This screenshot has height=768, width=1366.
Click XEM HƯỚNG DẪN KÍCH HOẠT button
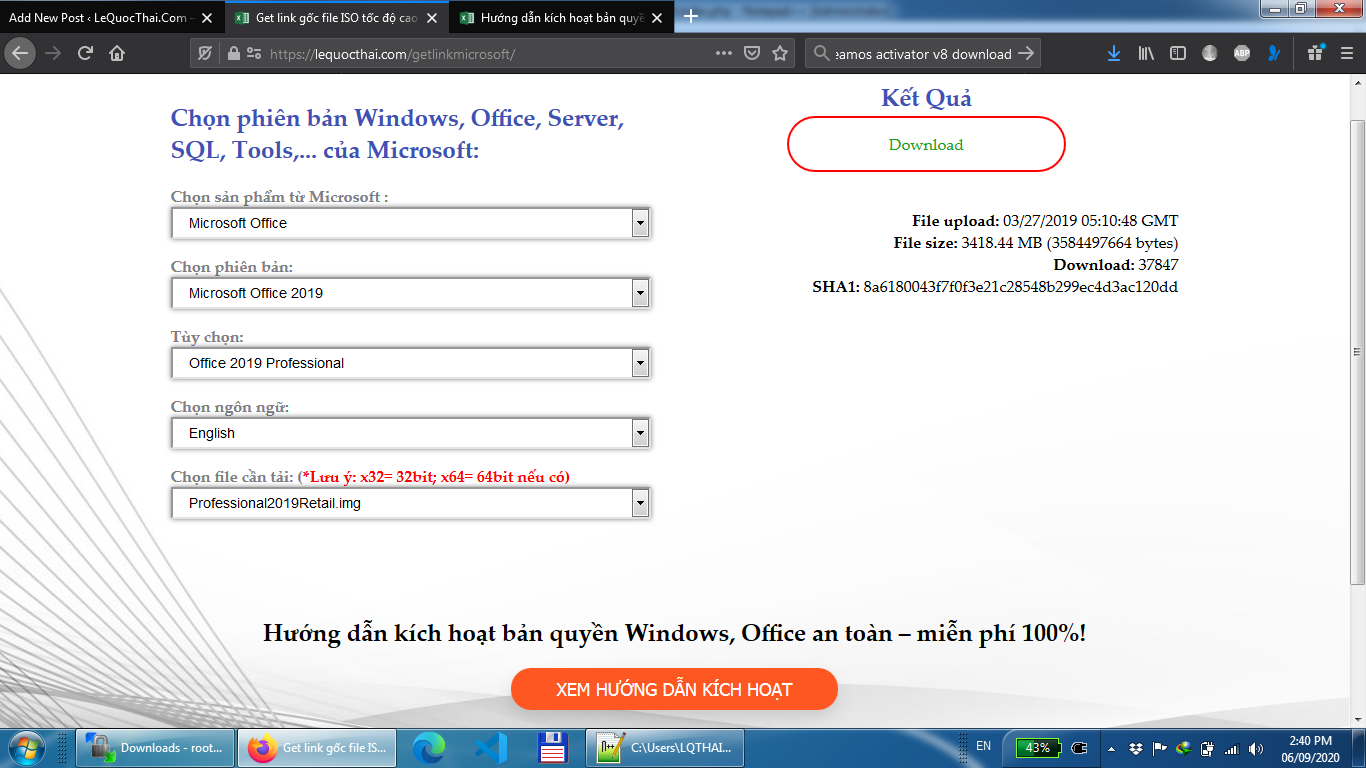click(674, 689)
